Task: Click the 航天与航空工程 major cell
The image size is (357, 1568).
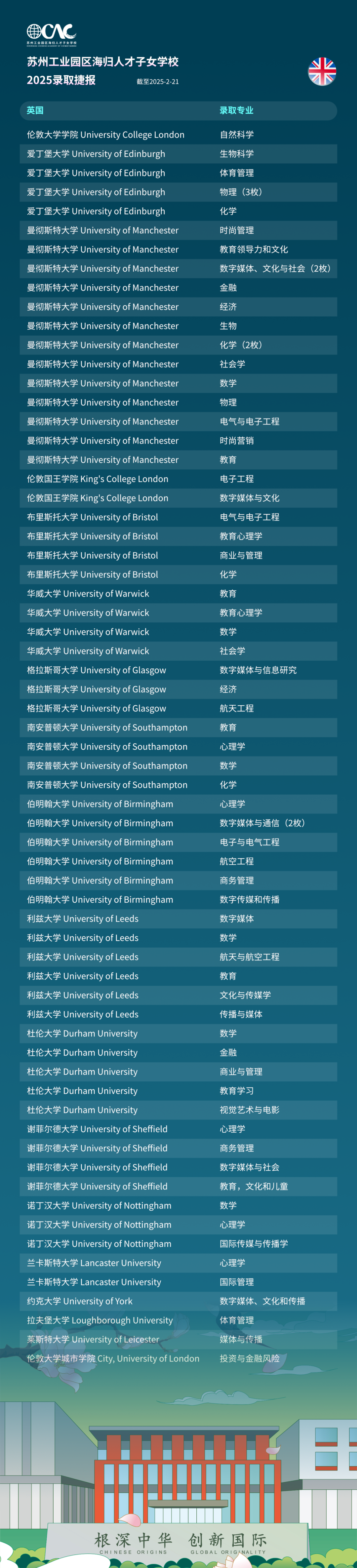Action: coord(249,957)
